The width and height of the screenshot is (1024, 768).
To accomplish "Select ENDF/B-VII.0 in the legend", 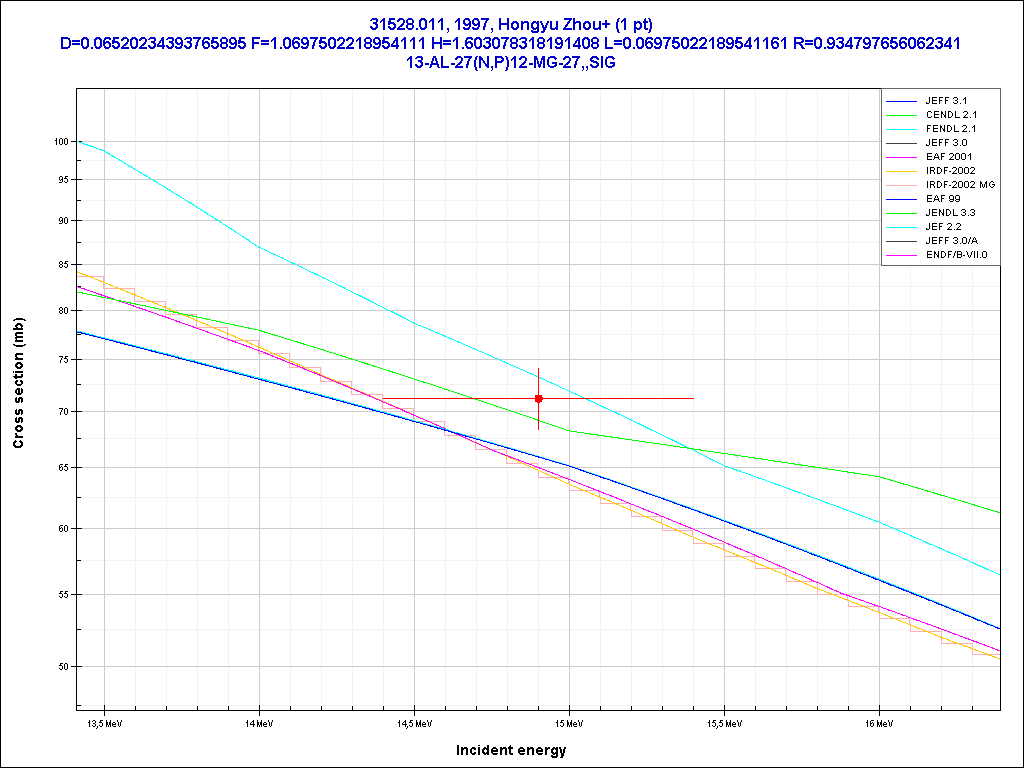I will pyautogui.click(x=956, y=255).
